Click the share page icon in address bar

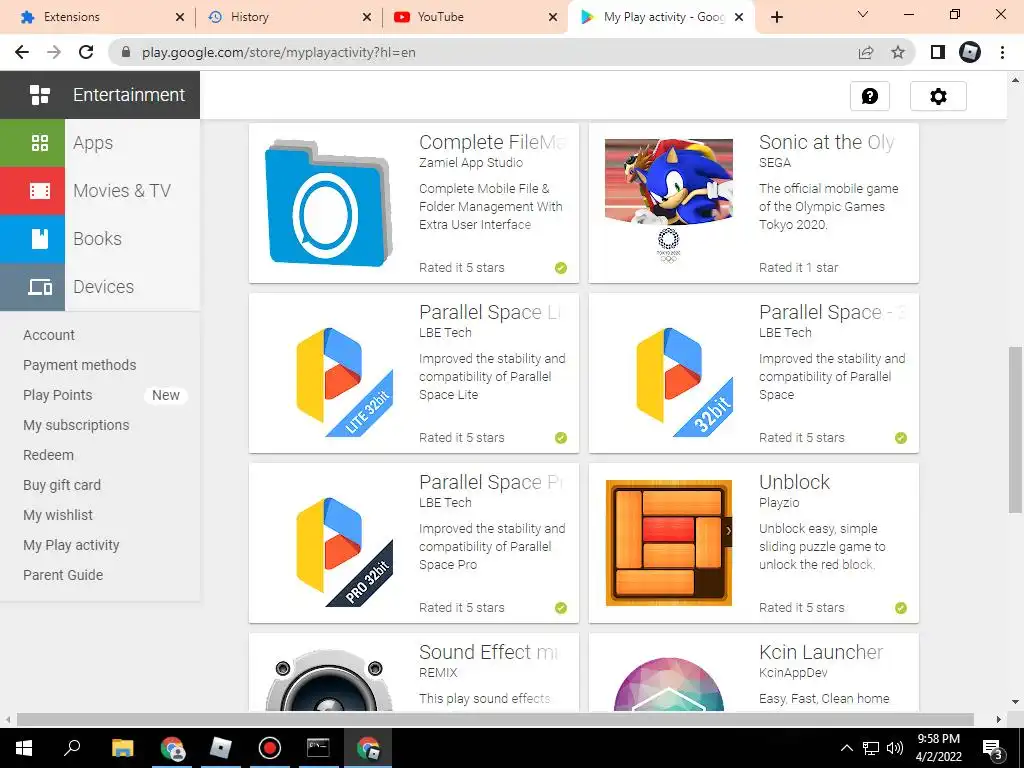point(866,52)
